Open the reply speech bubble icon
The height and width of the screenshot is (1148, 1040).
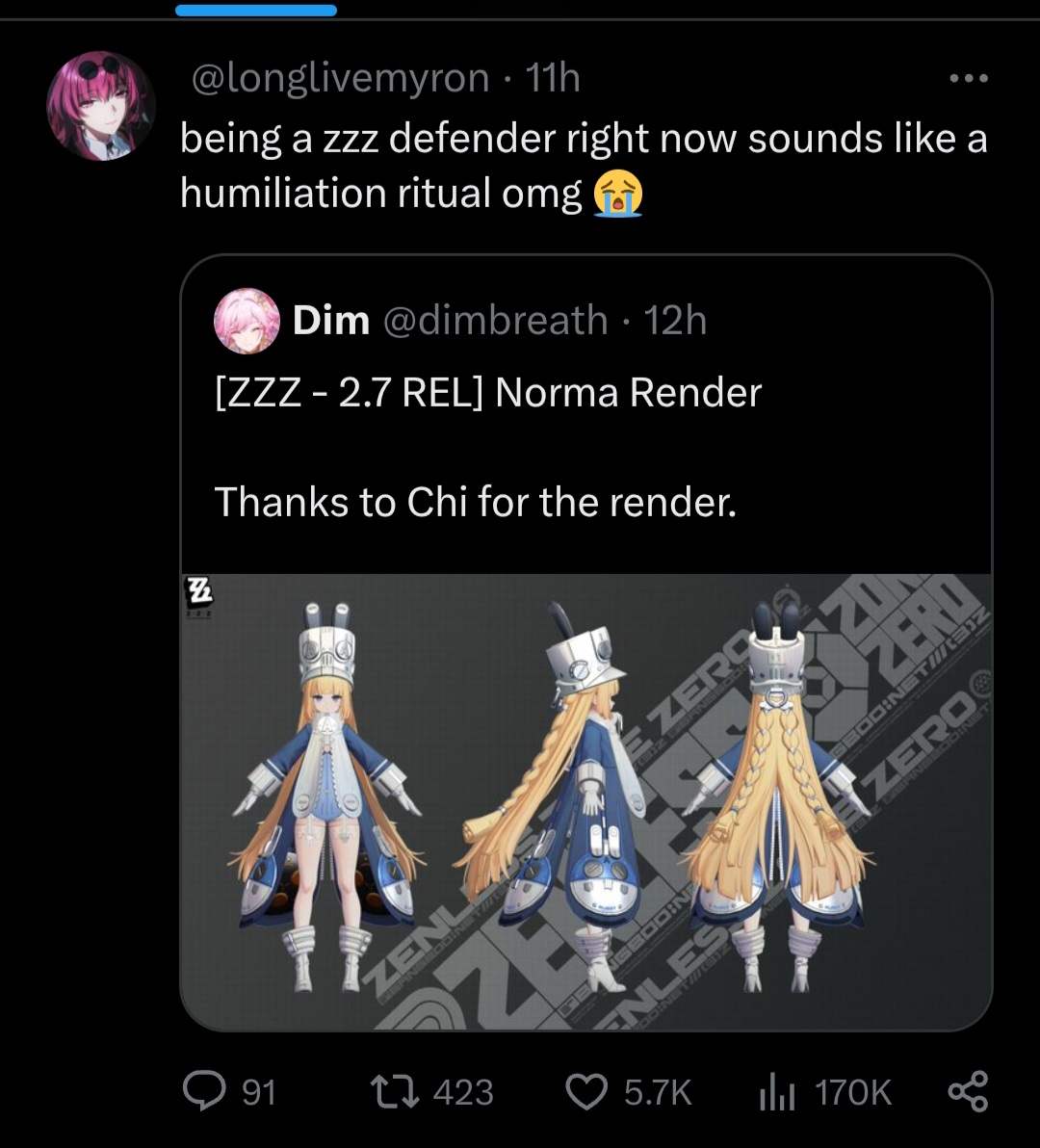pos(203,1091)
